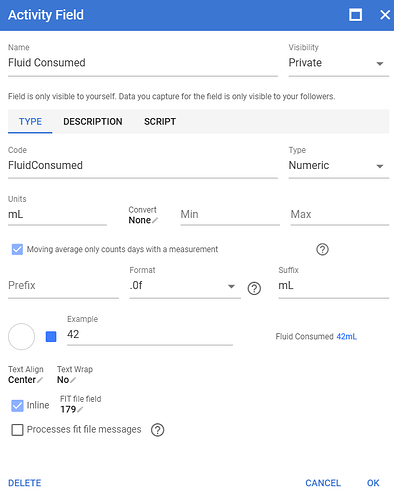Enable Processes fit file messages
This screenshot has height=499, width=394.
click(17, 430)
